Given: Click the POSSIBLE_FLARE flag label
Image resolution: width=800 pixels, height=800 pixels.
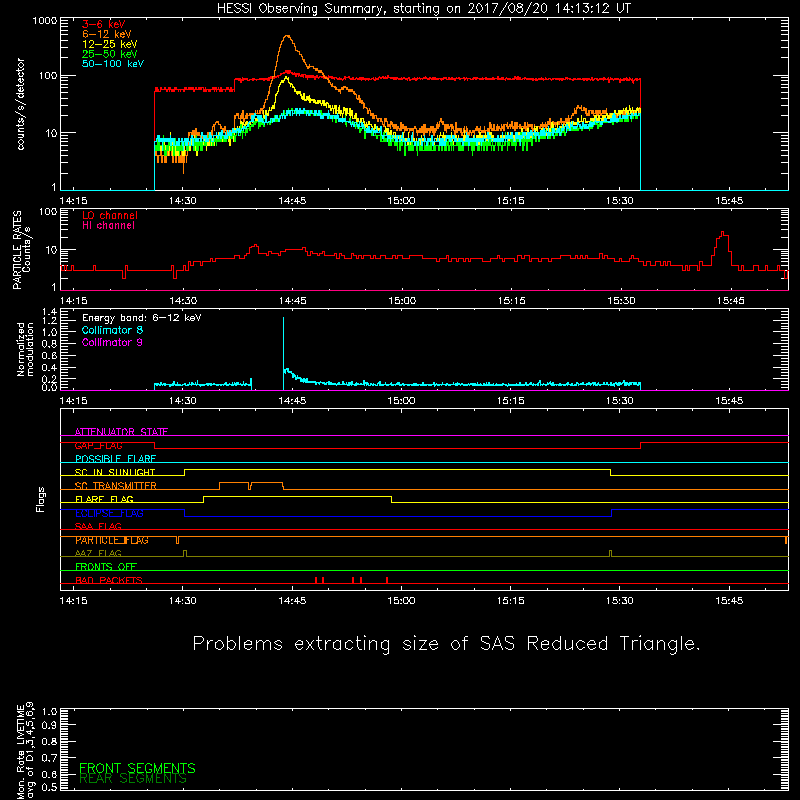Looking at the screenshot, I should [x=115, y=459].
